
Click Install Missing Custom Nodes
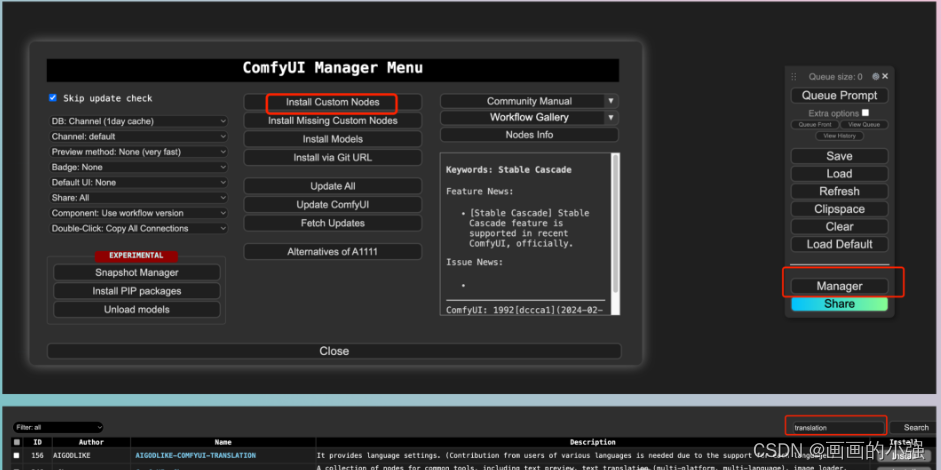tap(332, 121)
